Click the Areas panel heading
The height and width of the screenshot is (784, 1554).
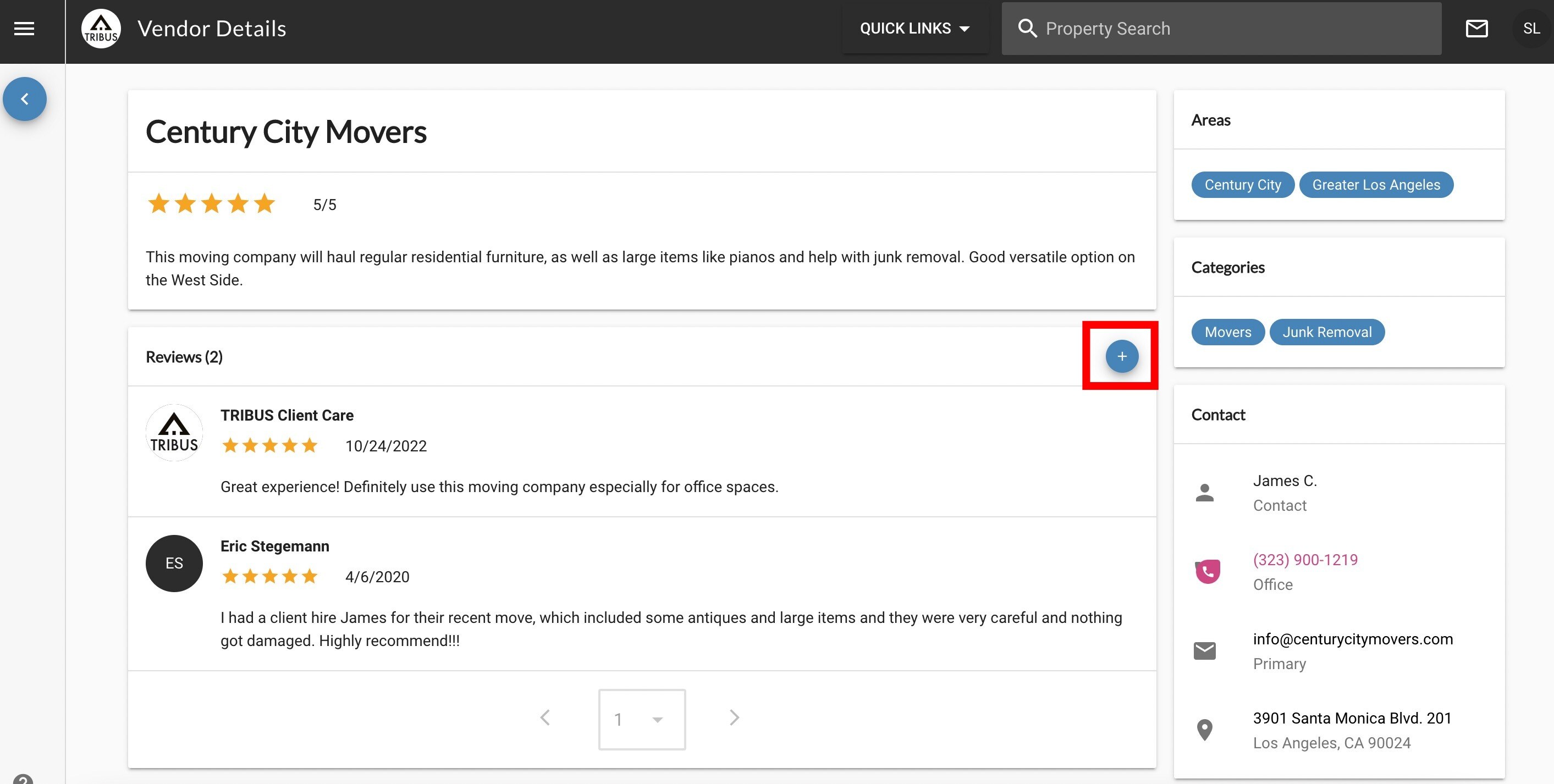(x=1211, y=120)
